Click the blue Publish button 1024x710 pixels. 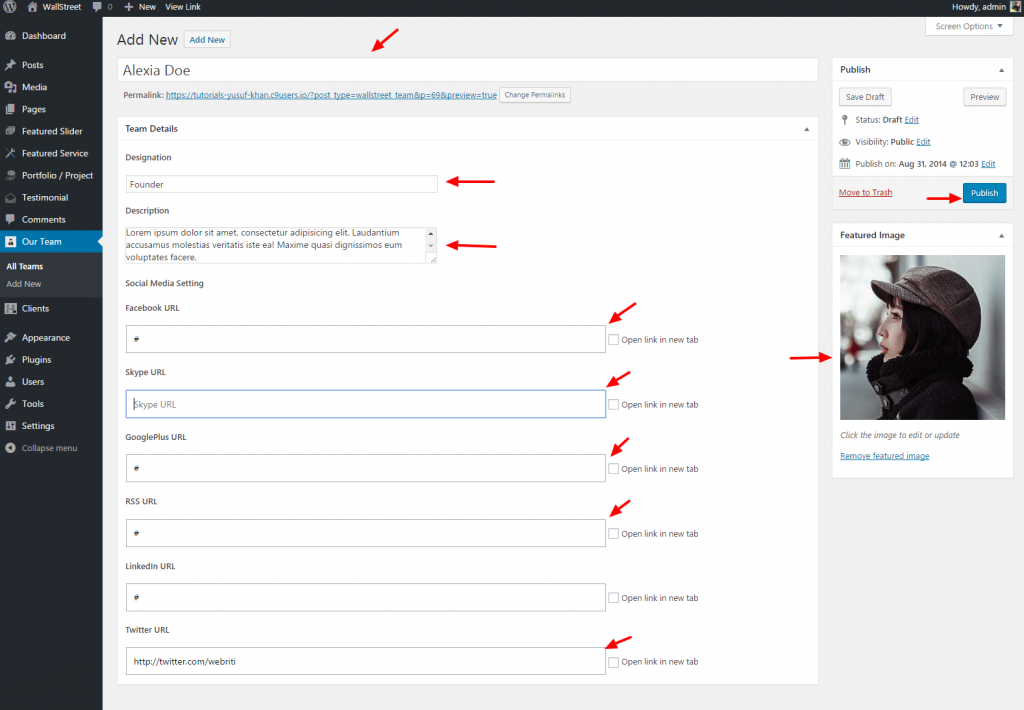coord(984,193)
